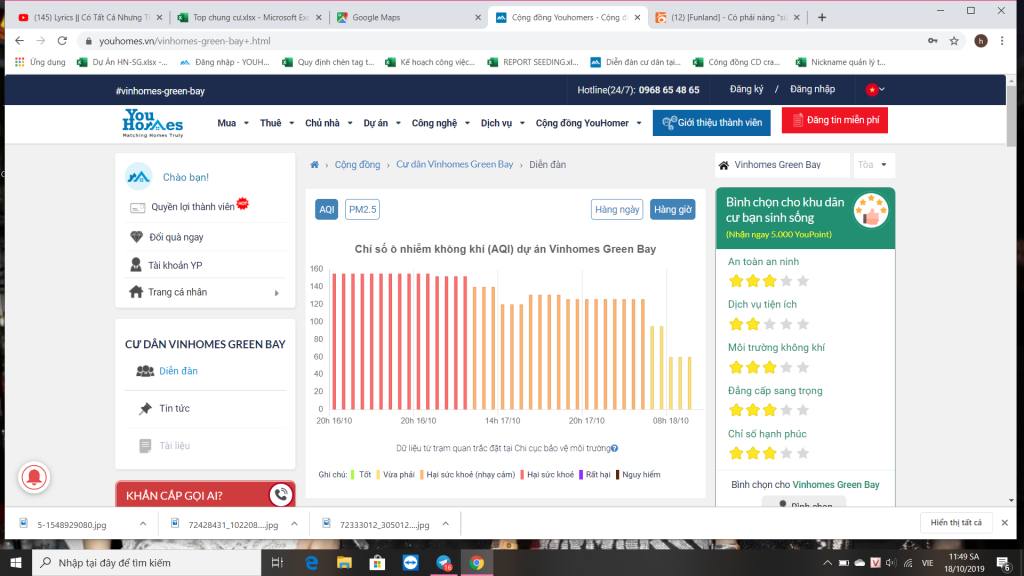Click the chat avatar icon beside Chào bạn
Viewport: 1024px width, 576px height.
[138, 176]
